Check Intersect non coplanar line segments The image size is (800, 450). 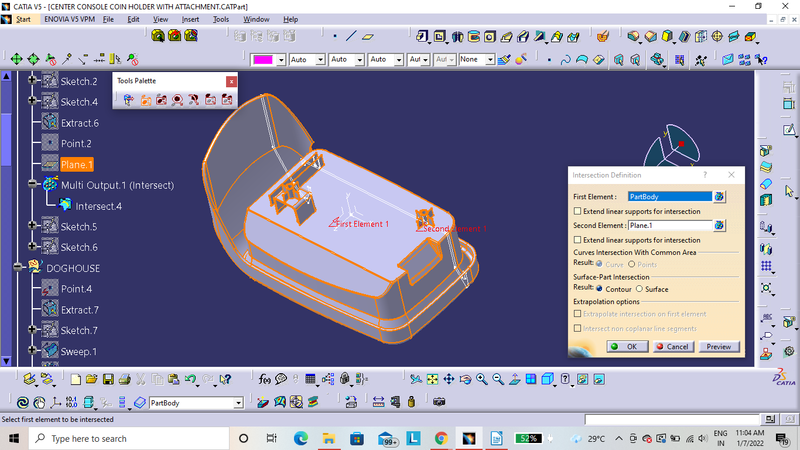pyautogui.click(x=577, y=328)
